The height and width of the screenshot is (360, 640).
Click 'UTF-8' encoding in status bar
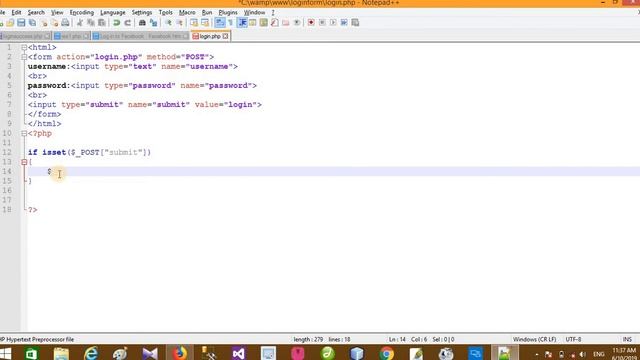(x=573, y=339)
